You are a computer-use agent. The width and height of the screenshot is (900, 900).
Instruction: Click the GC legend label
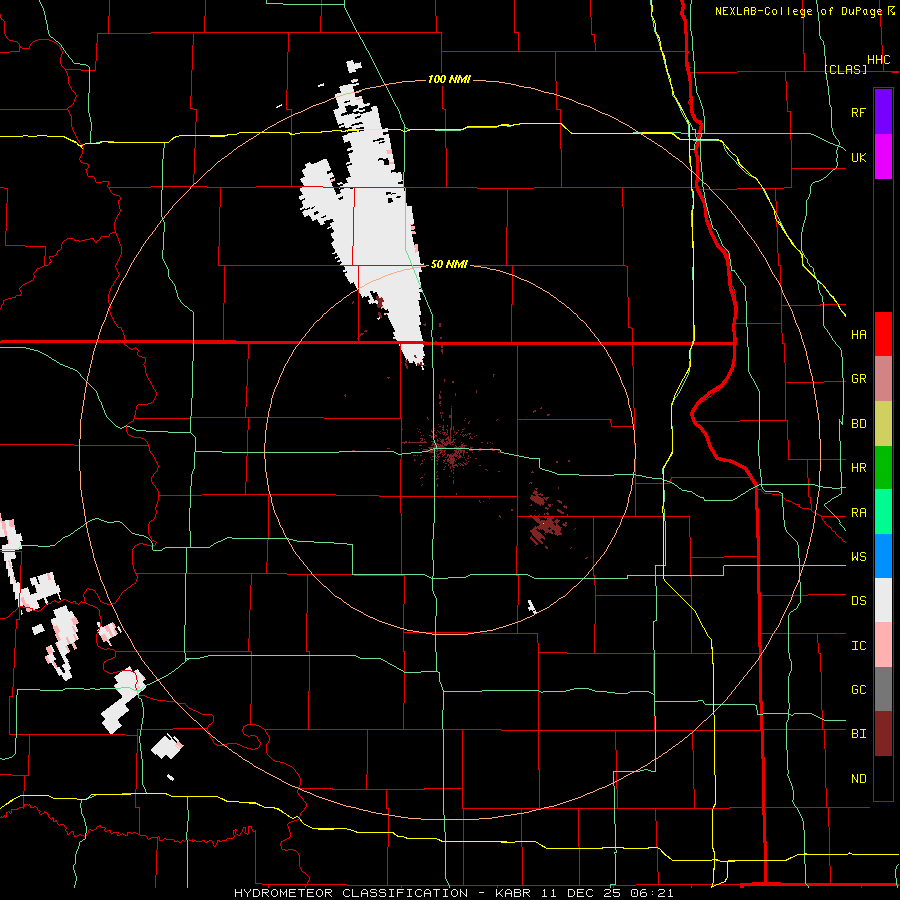click(x=858, y=690)
